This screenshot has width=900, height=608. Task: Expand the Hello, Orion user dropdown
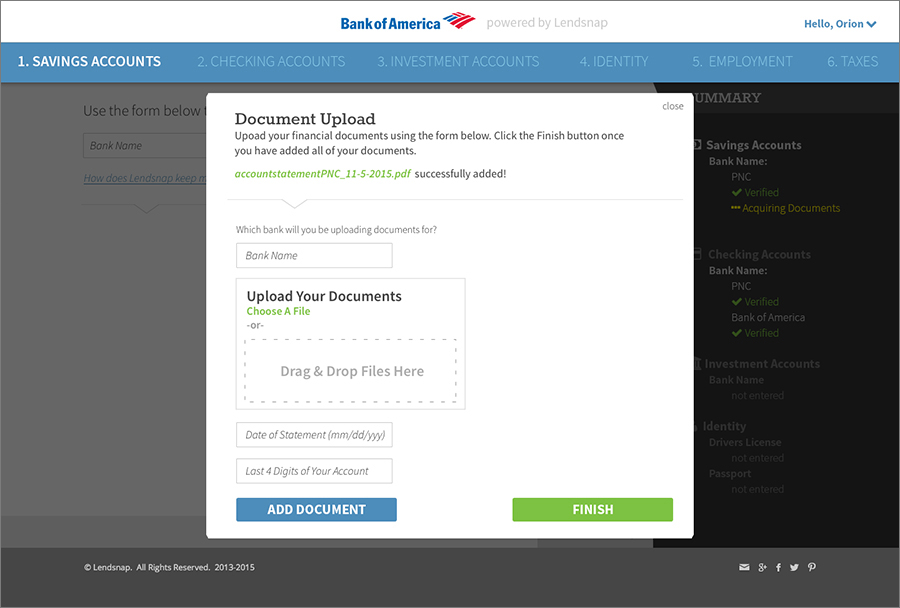[840, 24]
